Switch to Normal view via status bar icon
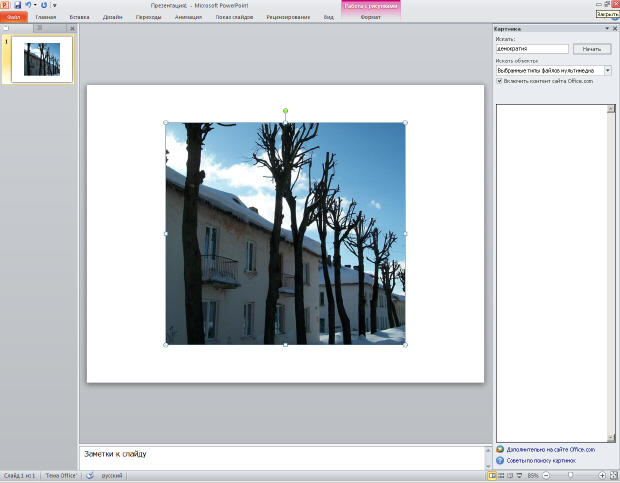 pyautogui.click(x=492, y=475)
